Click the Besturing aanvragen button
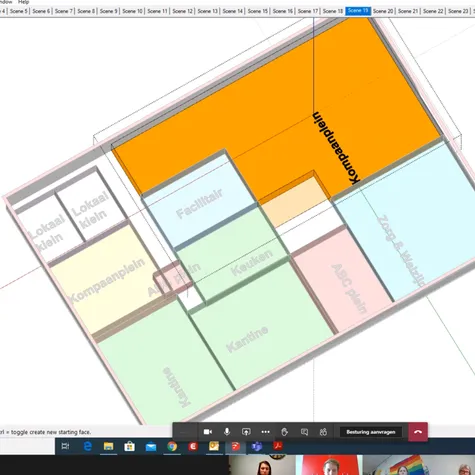This screenshot has width=475, height=475. [x=371, y=432]
